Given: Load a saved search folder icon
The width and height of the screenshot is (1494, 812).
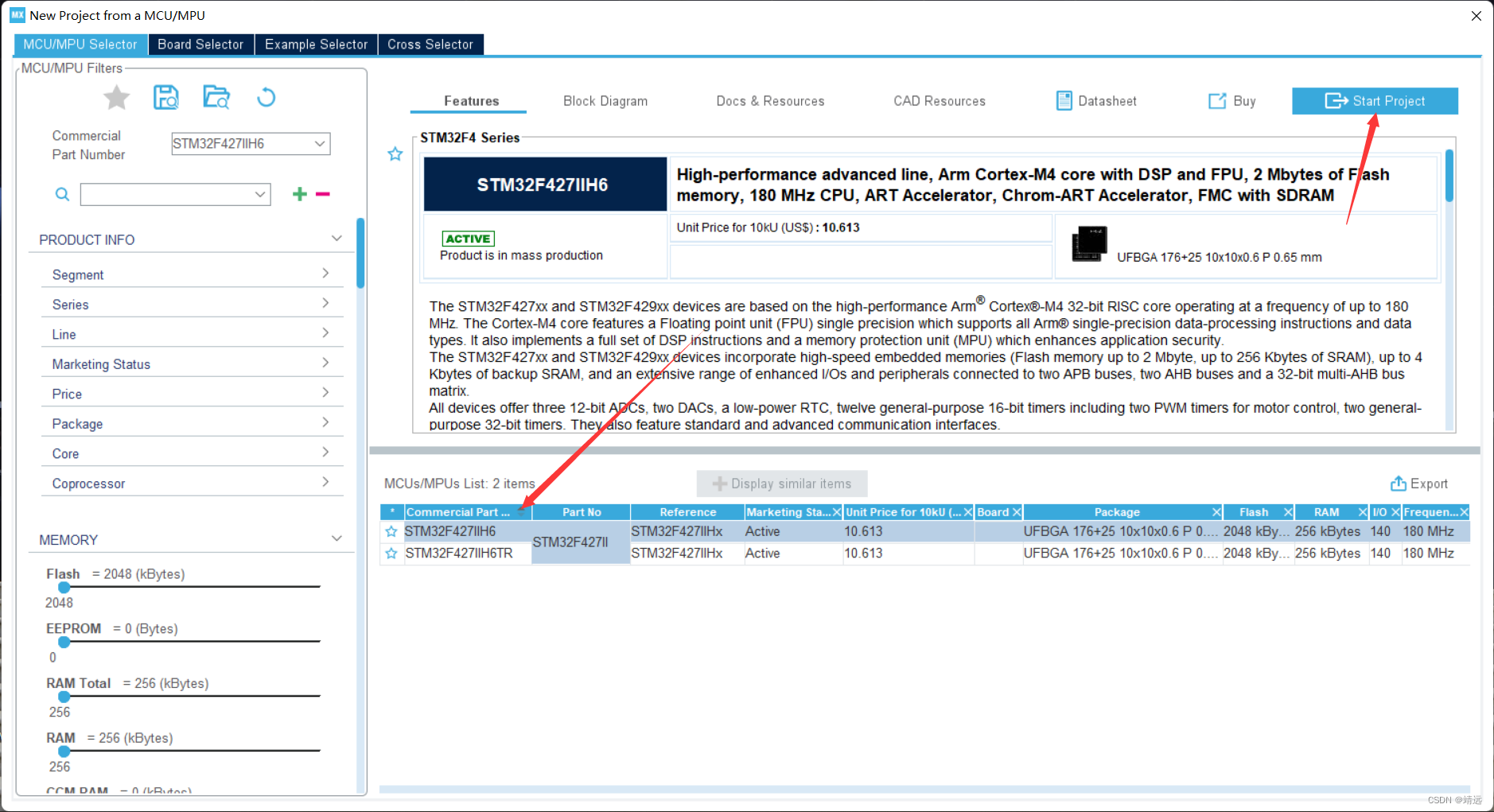Looking at the screenshot, I should tap(216, 97).
